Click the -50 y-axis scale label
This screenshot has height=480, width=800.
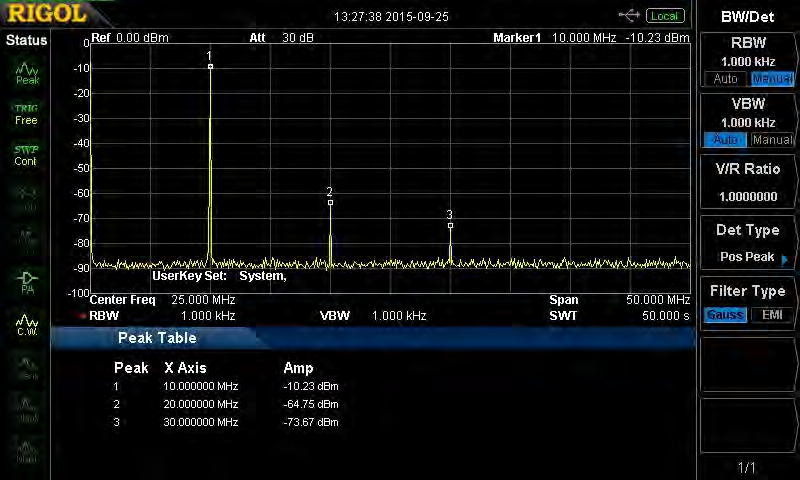pyautogui.click(x=81, y=168)
